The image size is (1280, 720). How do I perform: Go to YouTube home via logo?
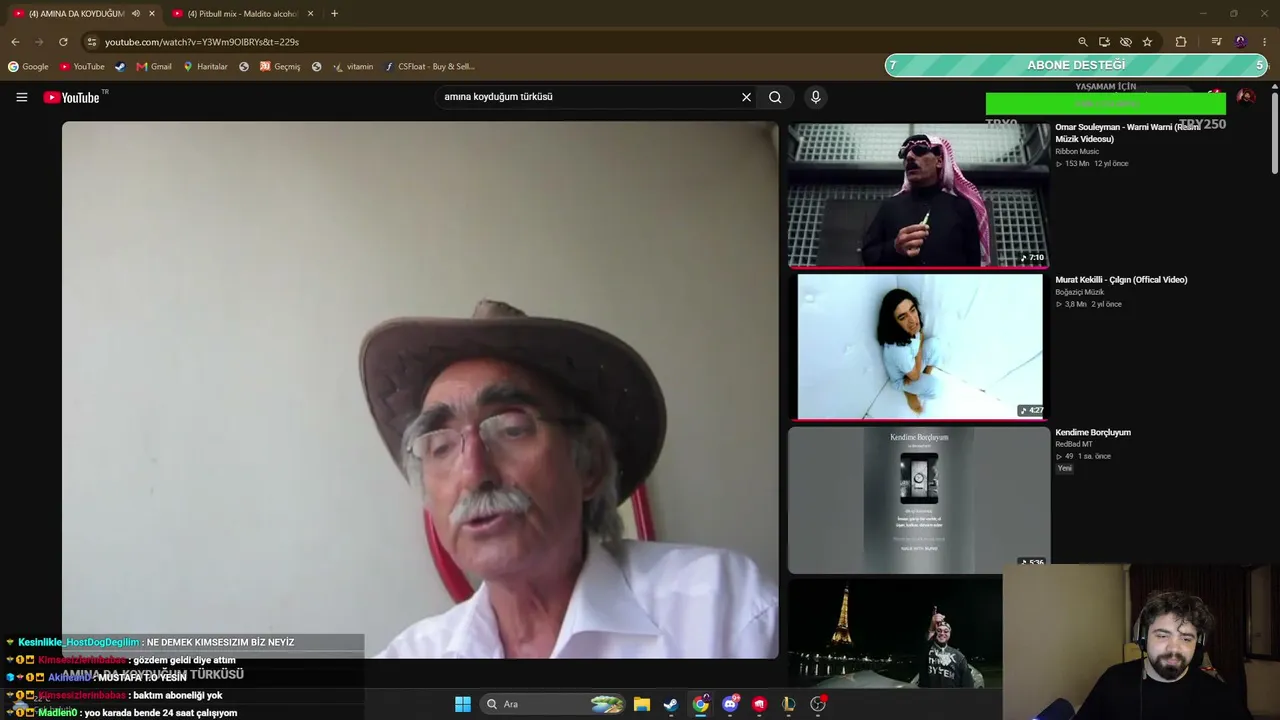point(71,97)
